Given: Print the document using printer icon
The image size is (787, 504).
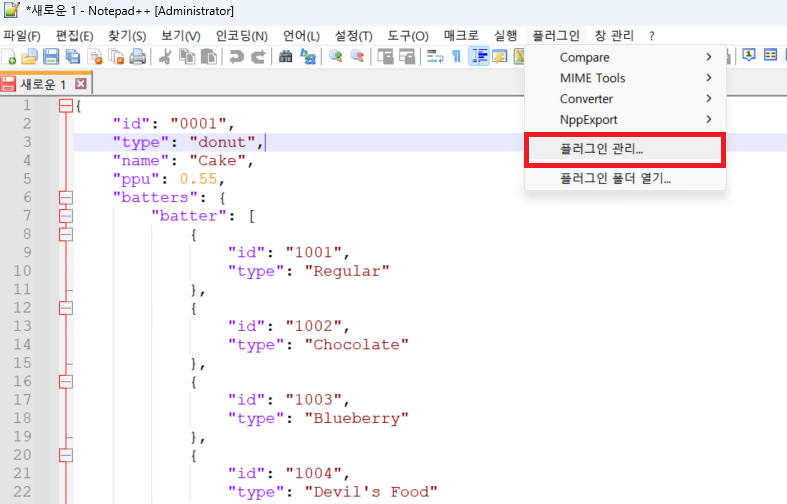Looking at the screenshot, I should click(138, 56).
